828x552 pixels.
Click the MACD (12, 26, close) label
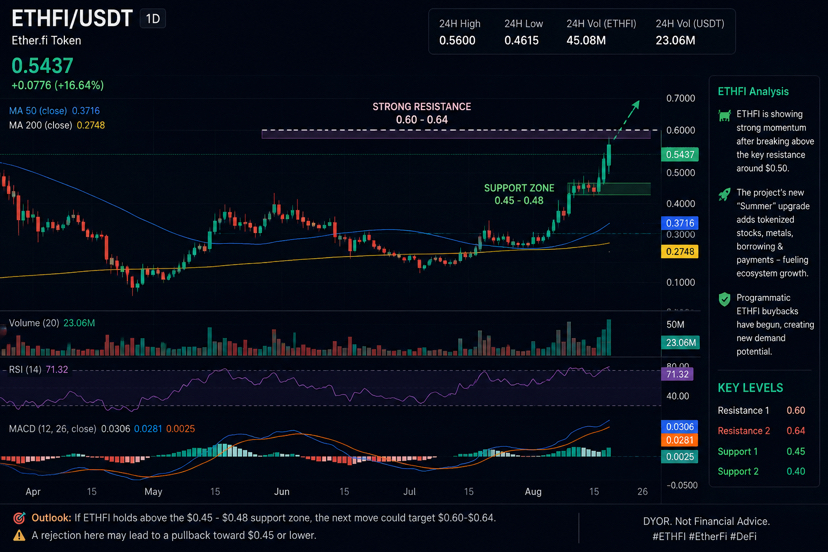[x=52, y=428]
